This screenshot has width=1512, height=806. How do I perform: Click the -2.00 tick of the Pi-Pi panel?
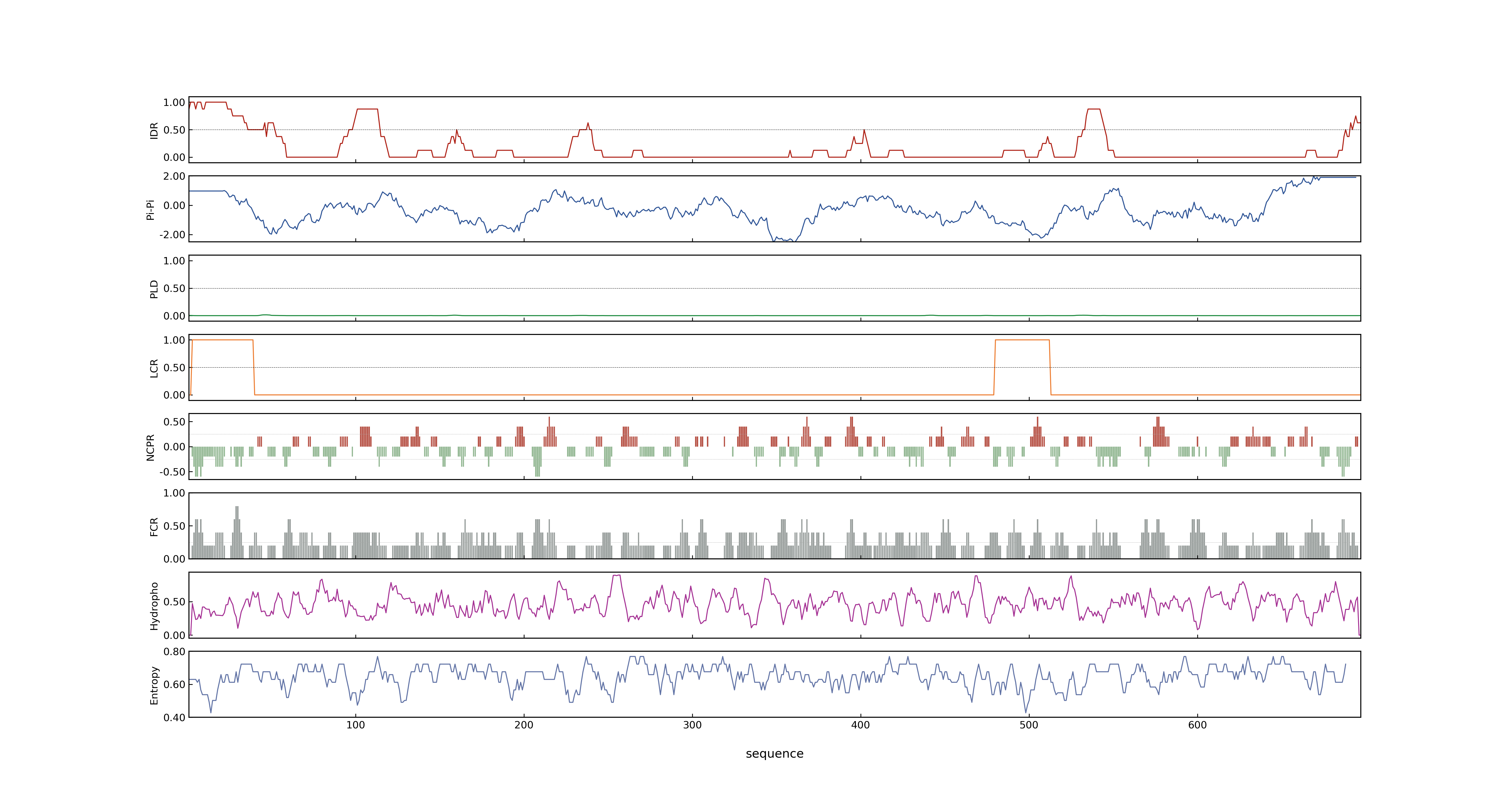[x=172, y=235]
